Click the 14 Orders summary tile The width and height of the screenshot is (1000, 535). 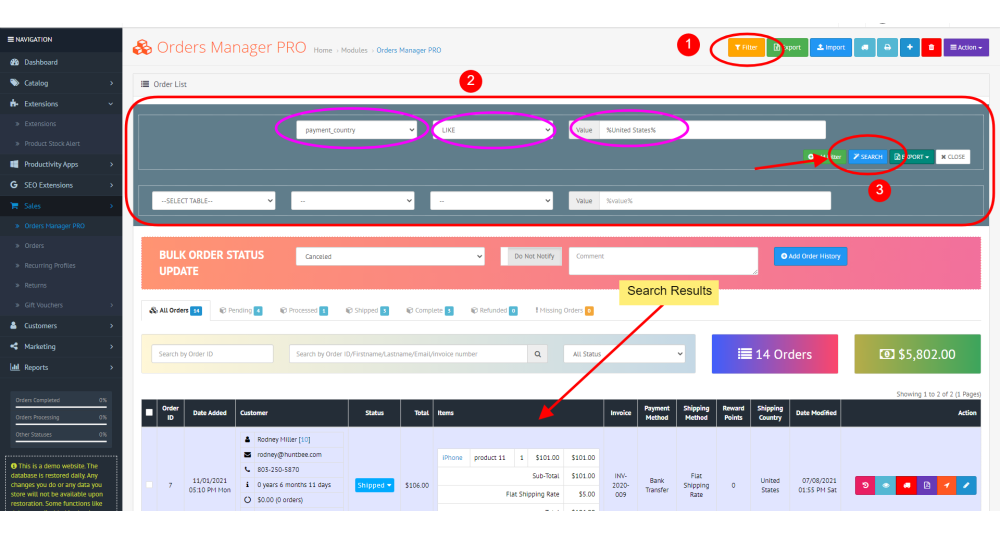coord(775,354)
